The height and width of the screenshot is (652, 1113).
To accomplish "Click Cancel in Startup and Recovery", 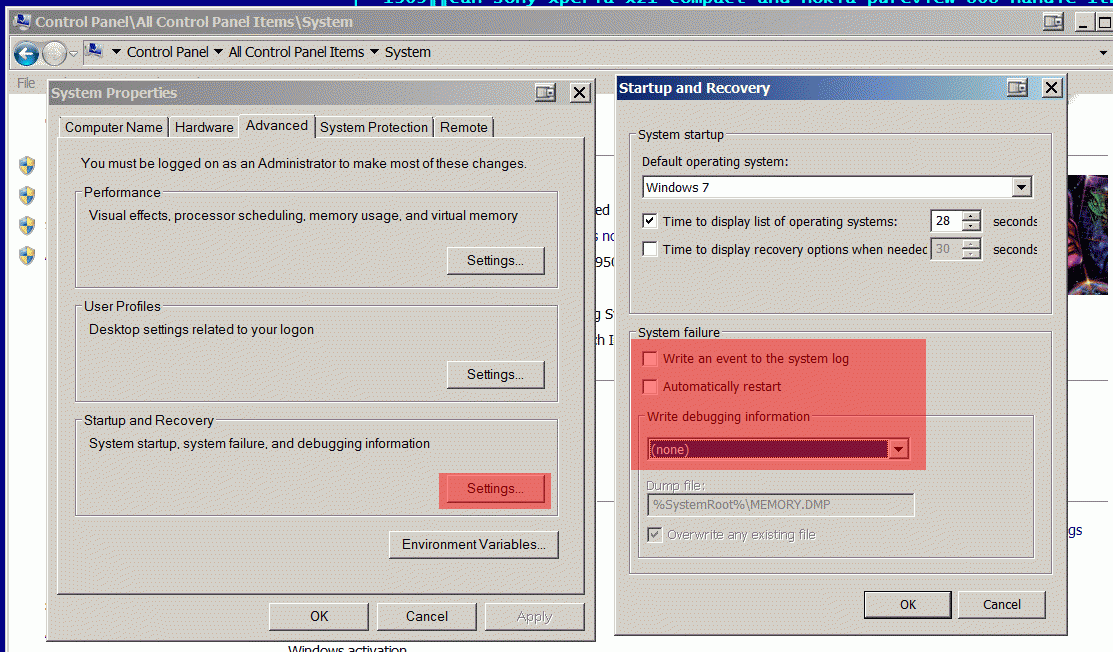I will pos(1002,604).
